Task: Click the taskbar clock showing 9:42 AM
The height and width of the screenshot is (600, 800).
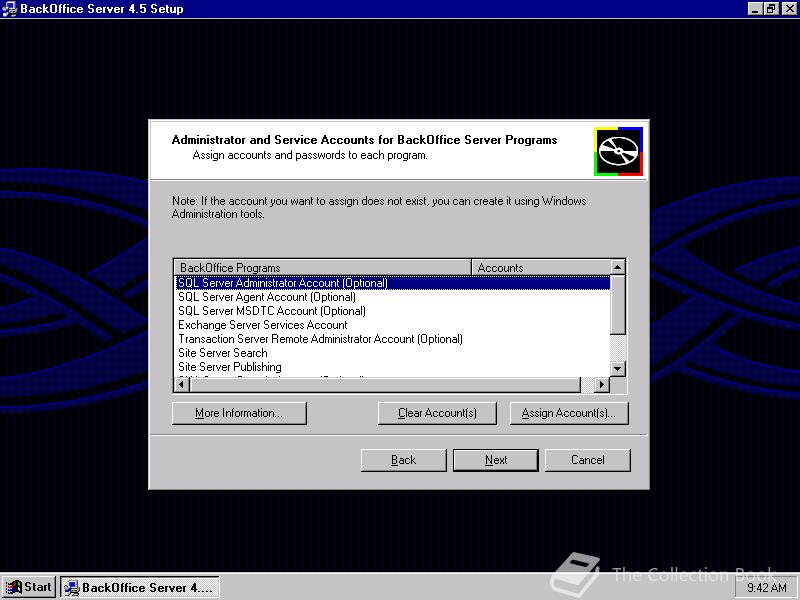Action: tap(767, 588)
